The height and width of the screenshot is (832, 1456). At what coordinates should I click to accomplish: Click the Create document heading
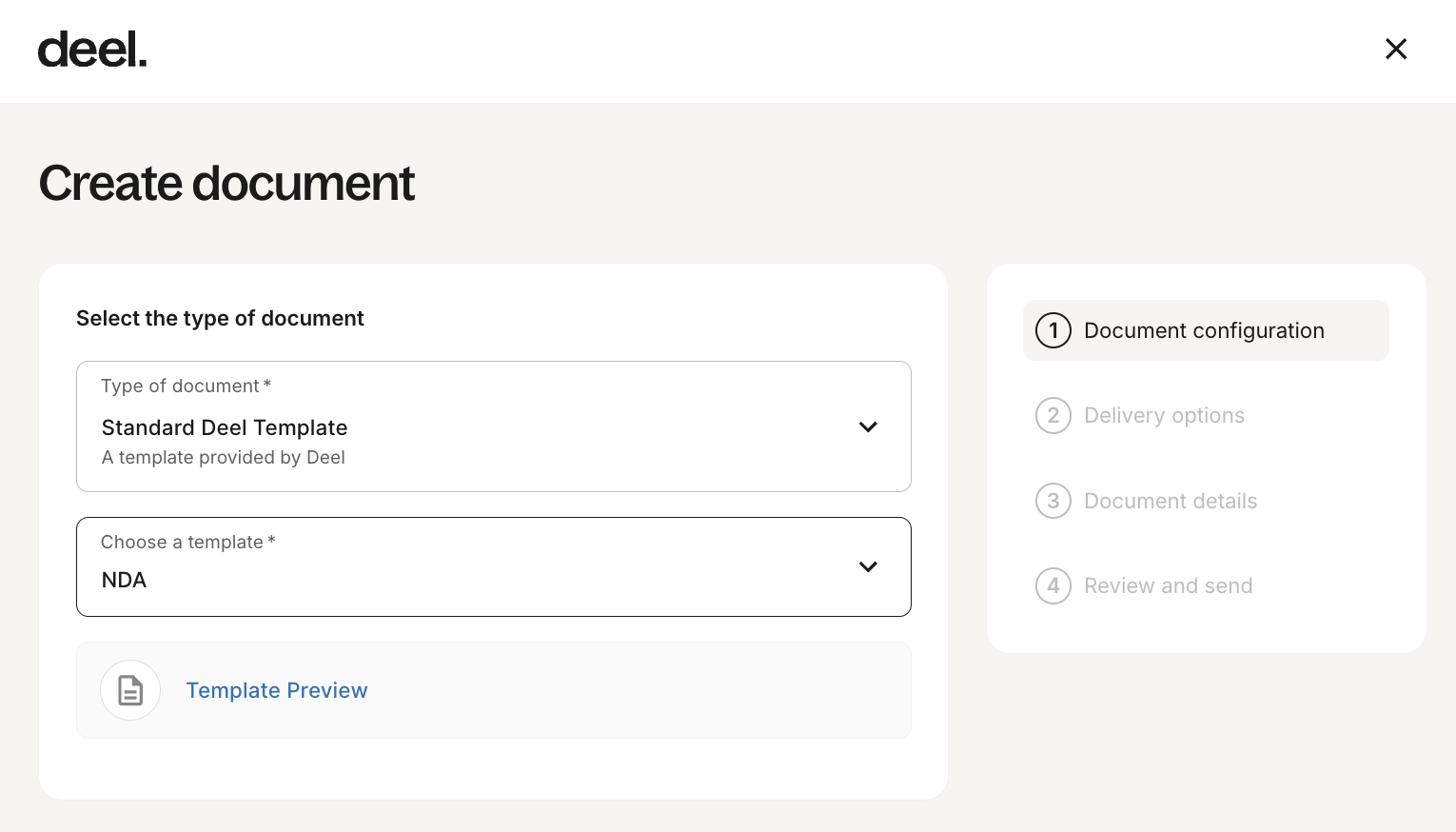(226, 183)
